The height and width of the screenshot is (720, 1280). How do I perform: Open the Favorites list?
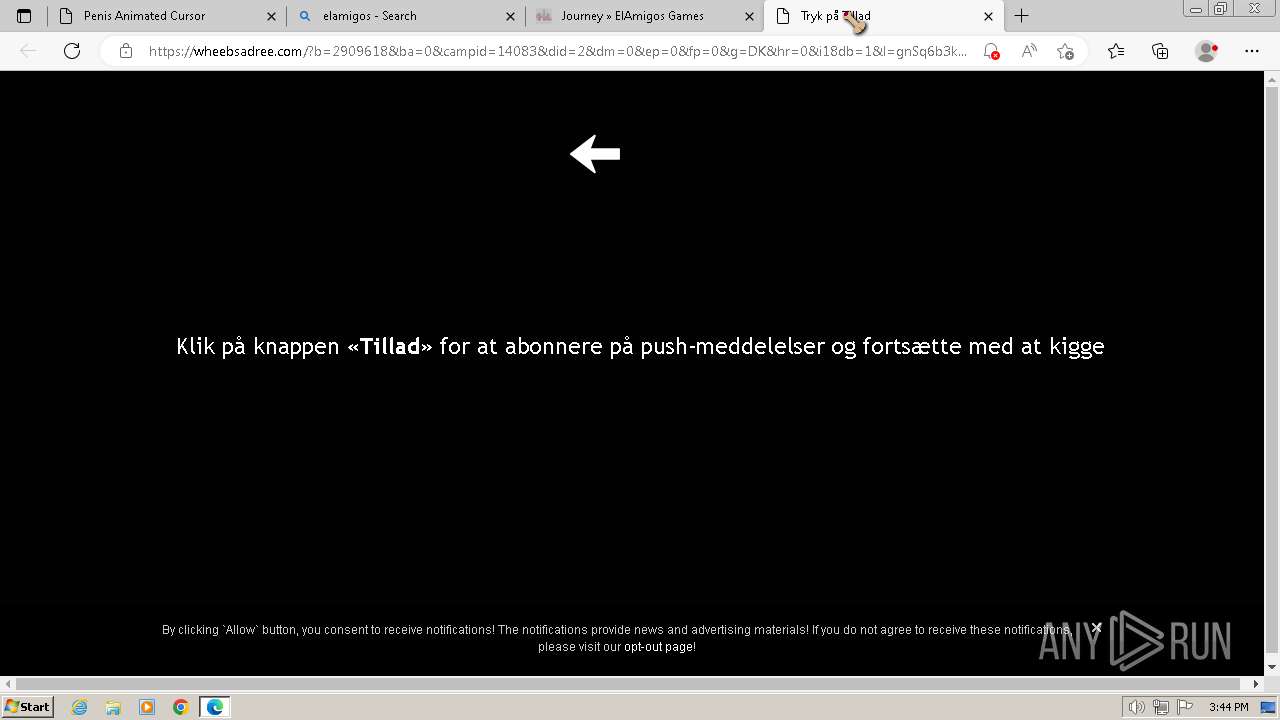point(1116,51)
